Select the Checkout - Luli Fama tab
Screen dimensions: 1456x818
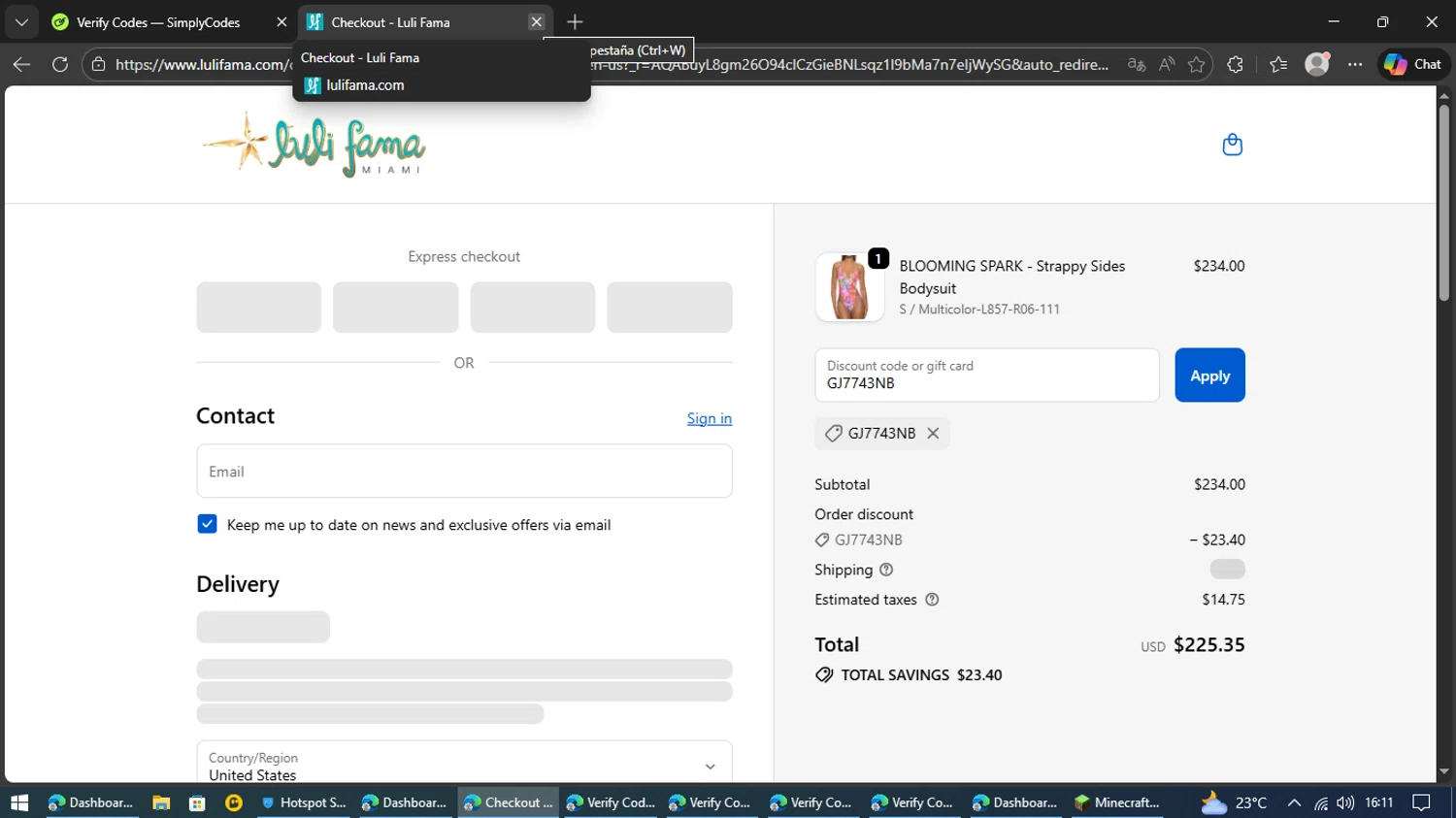(x=424, y=21)
